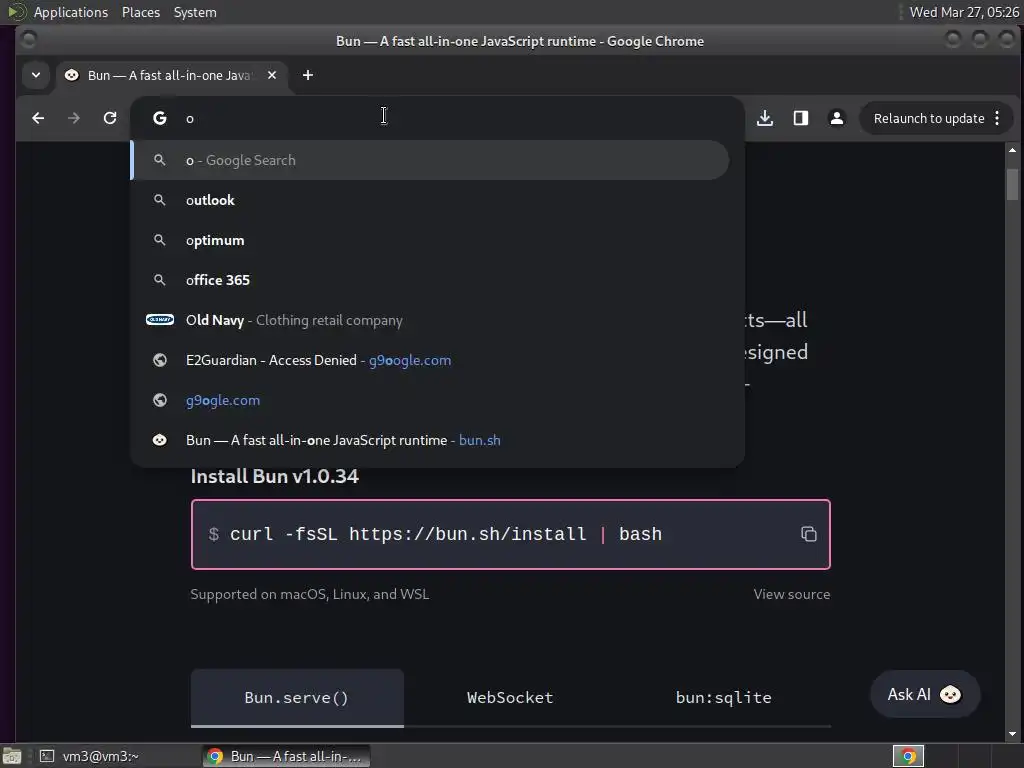Screen dimensions: 1024x768
Task: Click magnifier icon next to office 365
Action: (160, 280)
